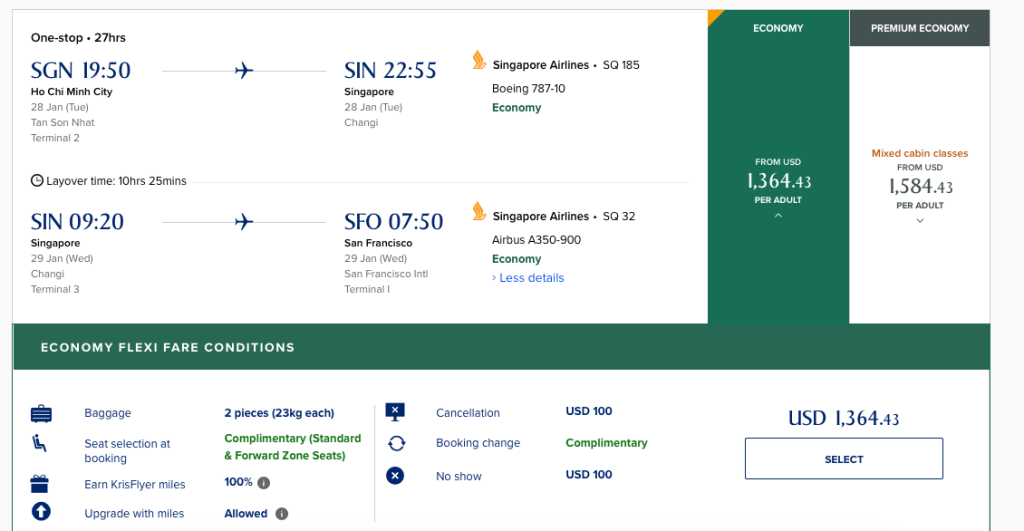Click airplane icon on SGN to SIN leg
This screenshot has height=531, width=1024.
point(243,71)
